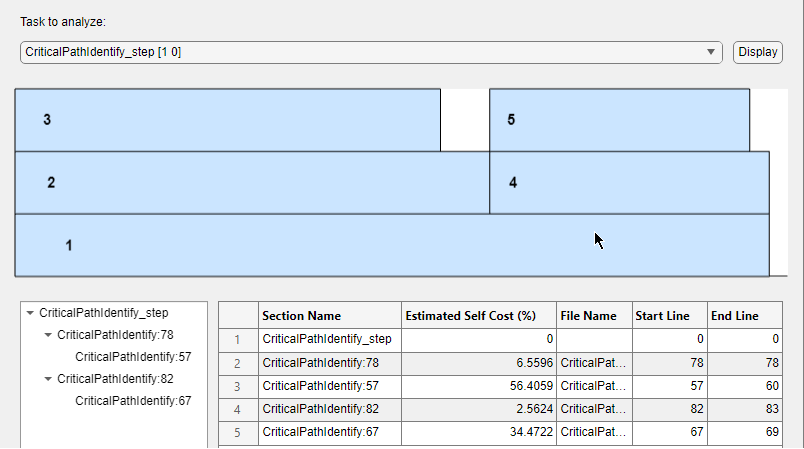The height and width of the screenshot is (449, 804).
Task: Select table row number 3
Action: 237,386
